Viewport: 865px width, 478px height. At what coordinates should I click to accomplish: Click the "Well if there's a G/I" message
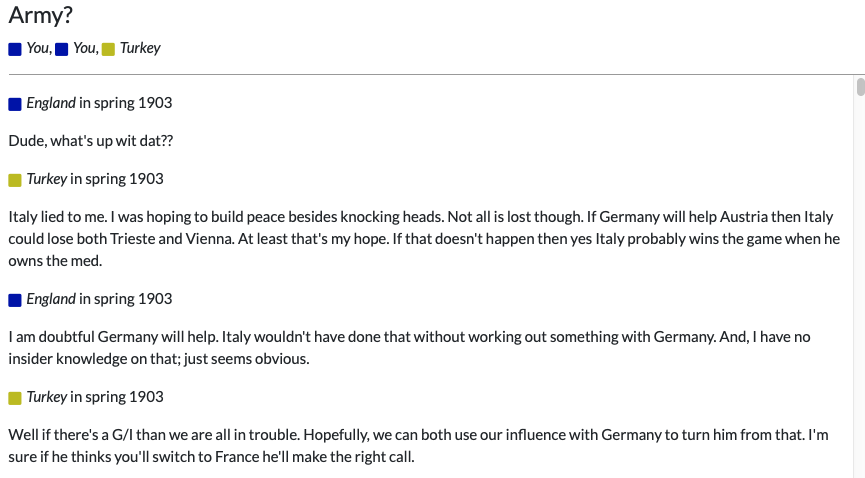[x=418, y=445]
